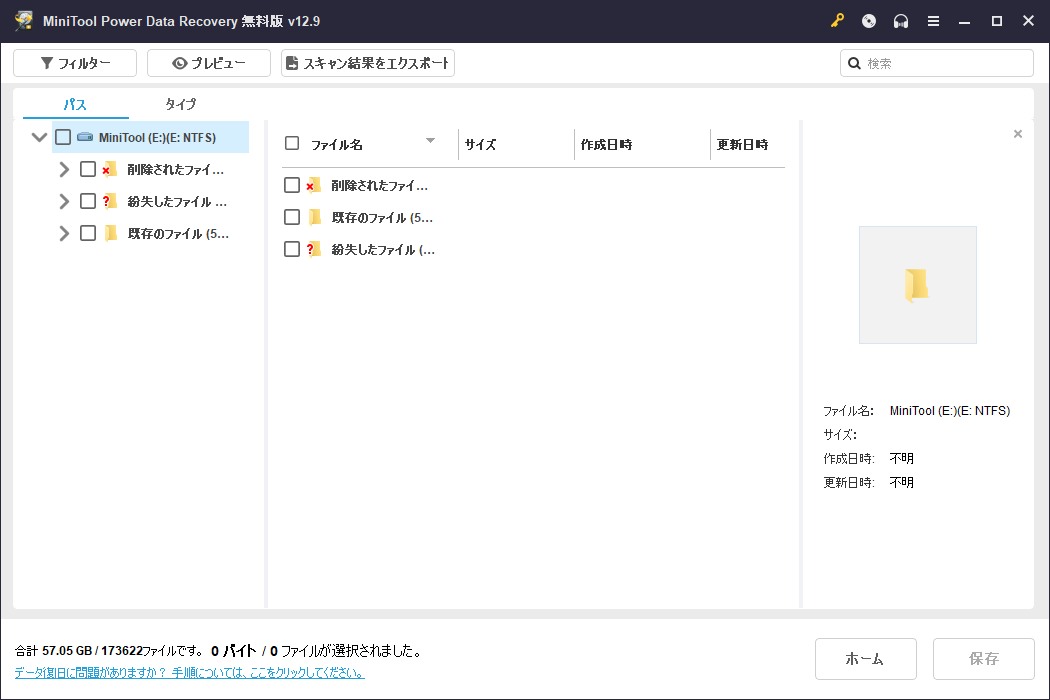Sort by the 作成日時 column header
Image resolution: width=1050 pixels, height=700 pixels.
point(606,145)
